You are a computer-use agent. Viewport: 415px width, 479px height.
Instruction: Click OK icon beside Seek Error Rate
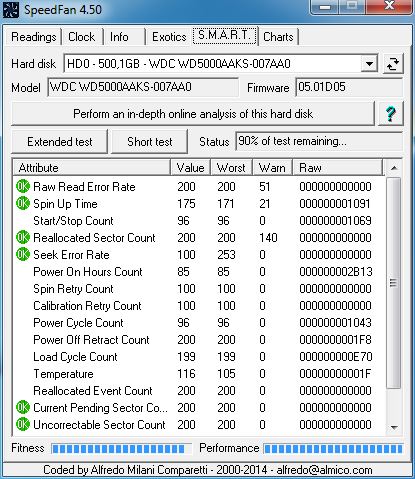(23, 254)
